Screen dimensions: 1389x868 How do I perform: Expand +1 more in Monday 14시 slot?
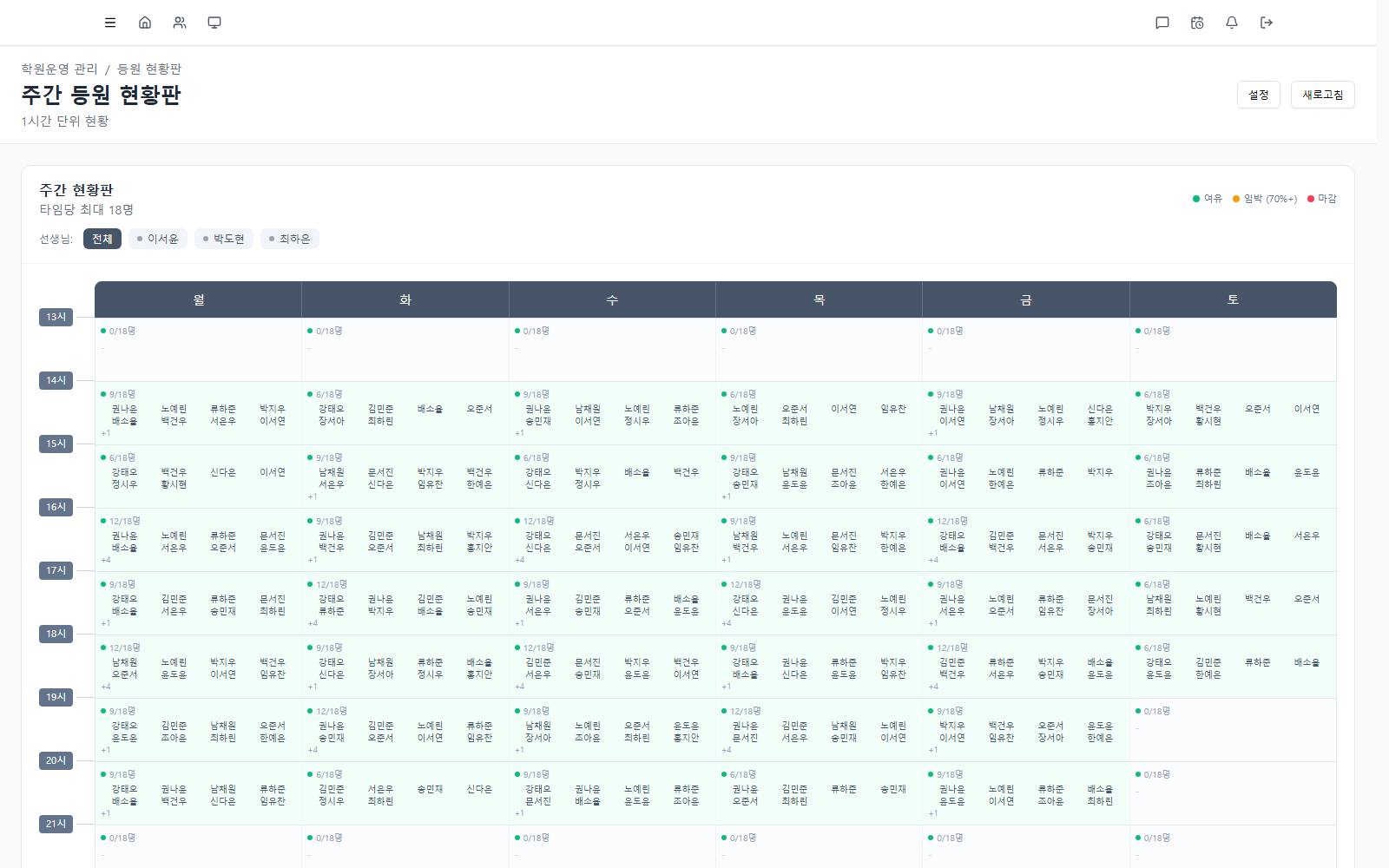click(x=105, y=433)
